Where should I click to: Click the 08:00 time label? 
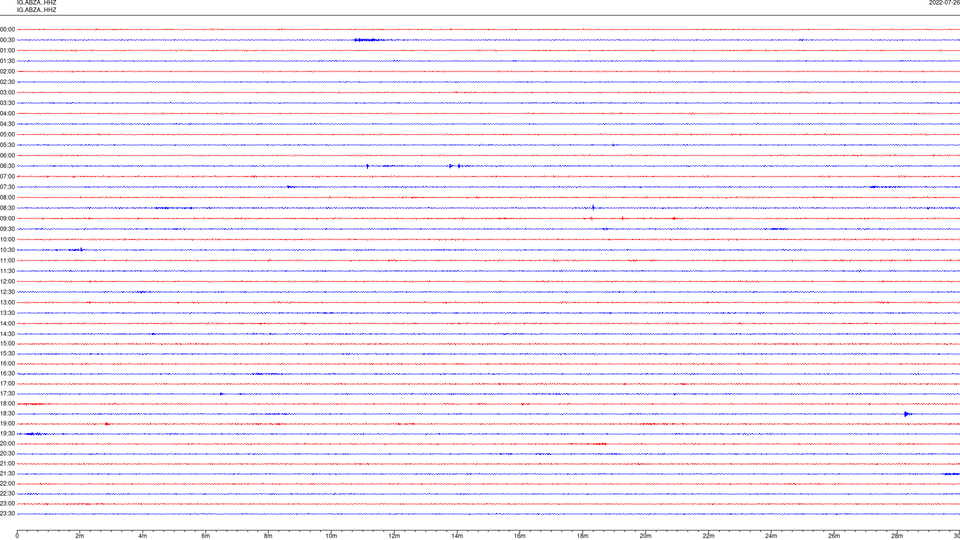[x=7, y=198]
